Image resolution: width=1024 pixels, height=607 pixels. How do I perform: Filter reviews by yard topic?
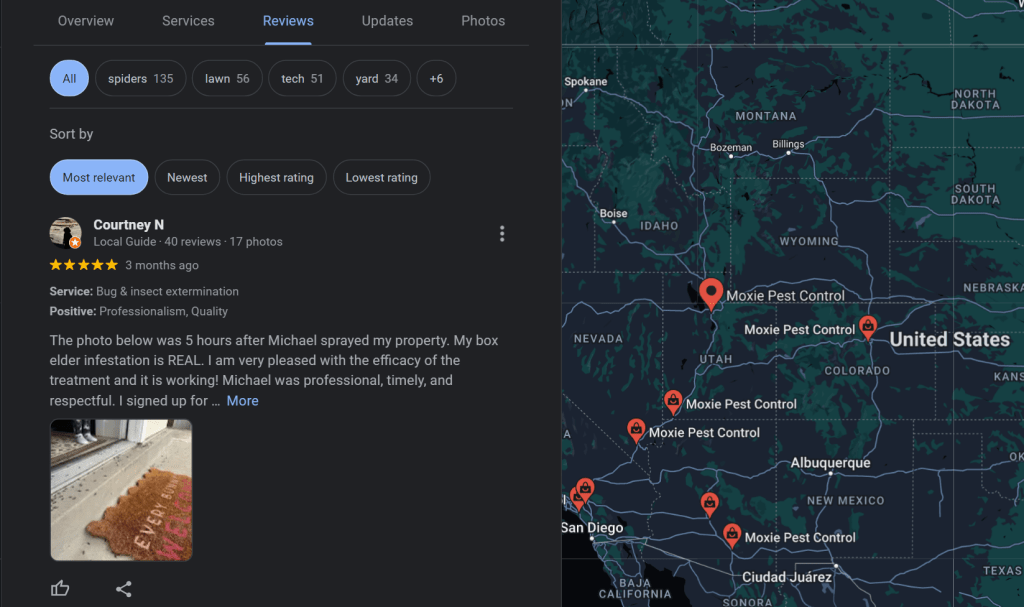point(377,78)
